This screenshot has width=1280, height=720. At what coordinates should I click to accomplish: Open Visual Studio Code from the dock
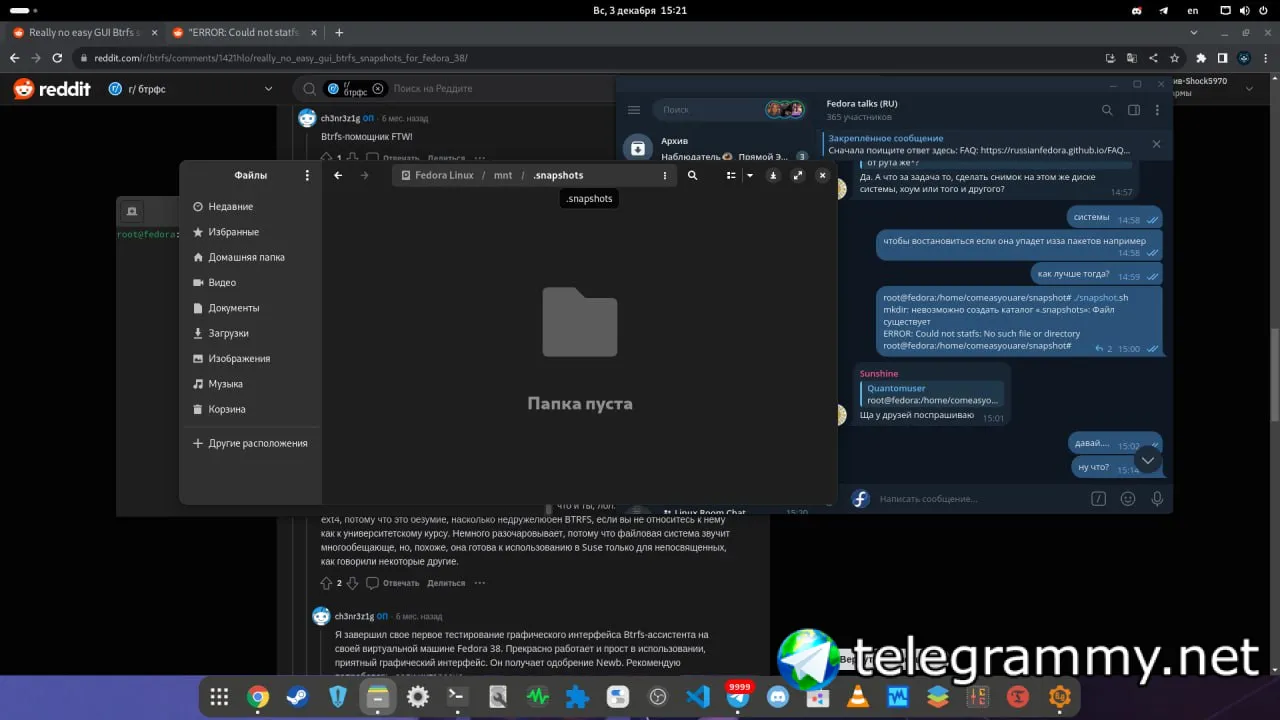[698, 697]
